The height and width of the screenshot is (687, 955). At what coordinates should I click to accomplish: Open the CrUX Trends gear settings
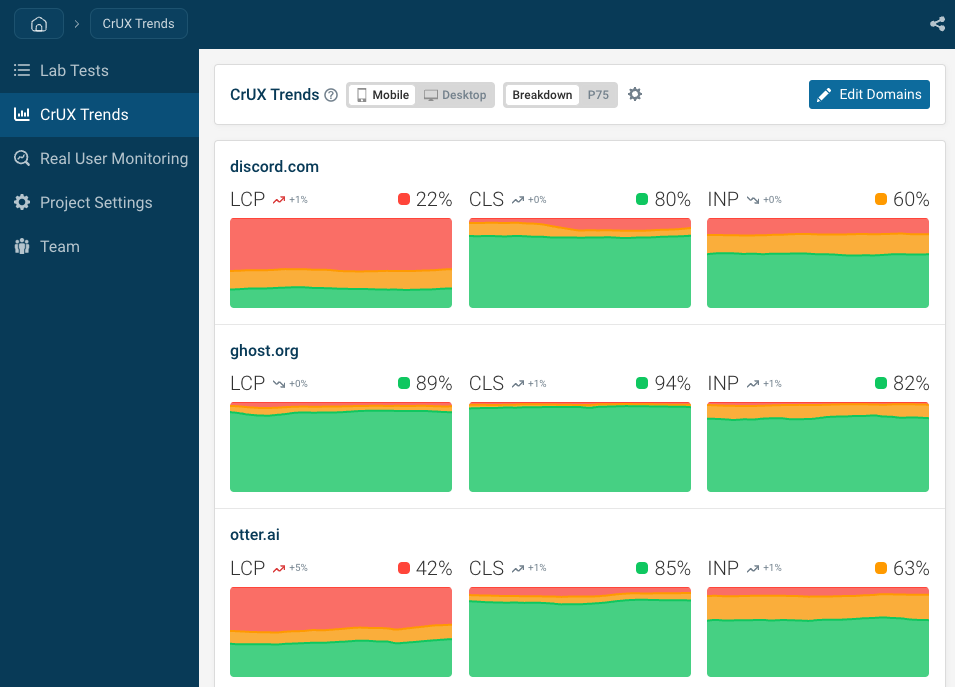click(x=635, y=94)
